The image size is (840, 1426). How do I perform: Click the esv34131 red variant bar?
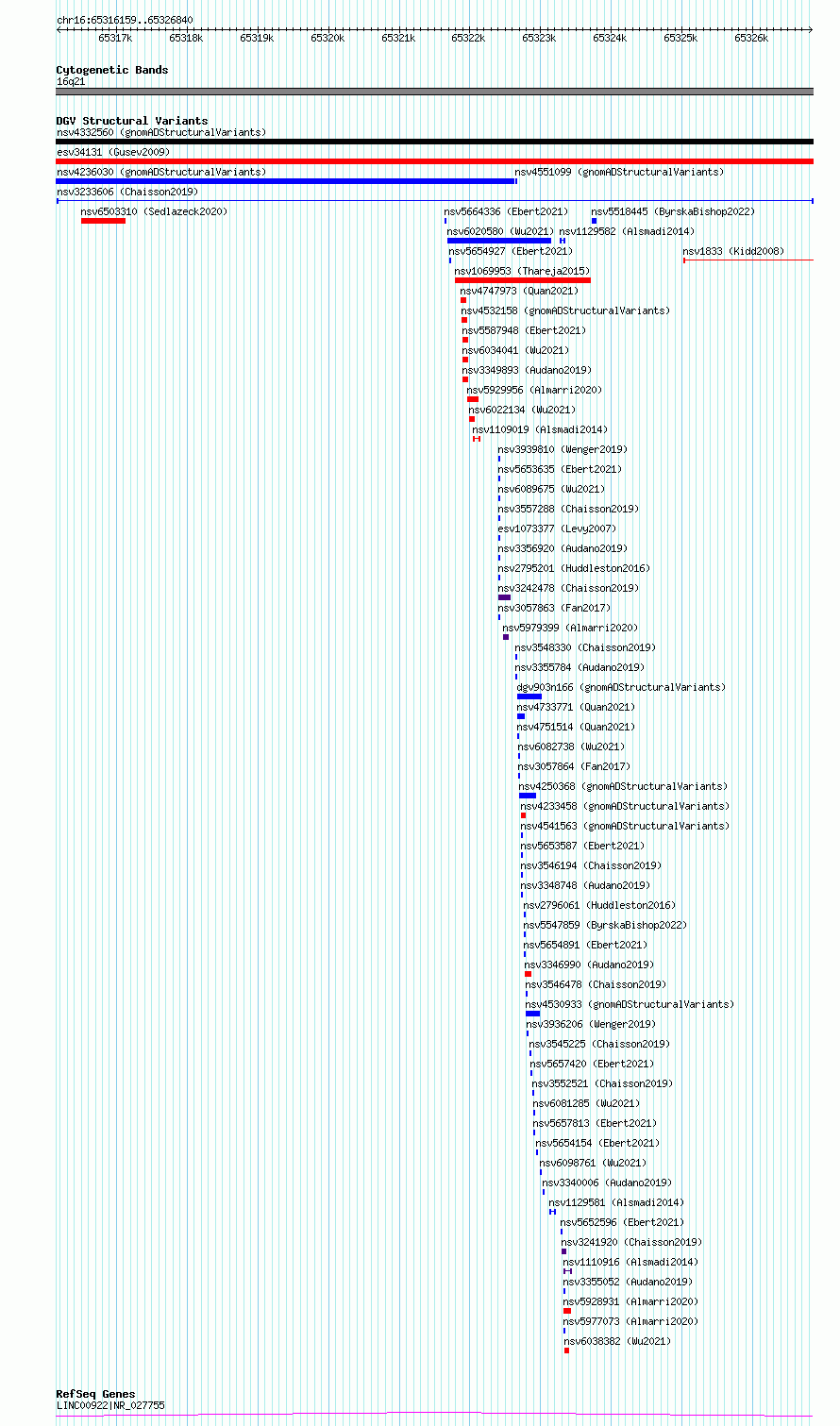coord(434,161)
